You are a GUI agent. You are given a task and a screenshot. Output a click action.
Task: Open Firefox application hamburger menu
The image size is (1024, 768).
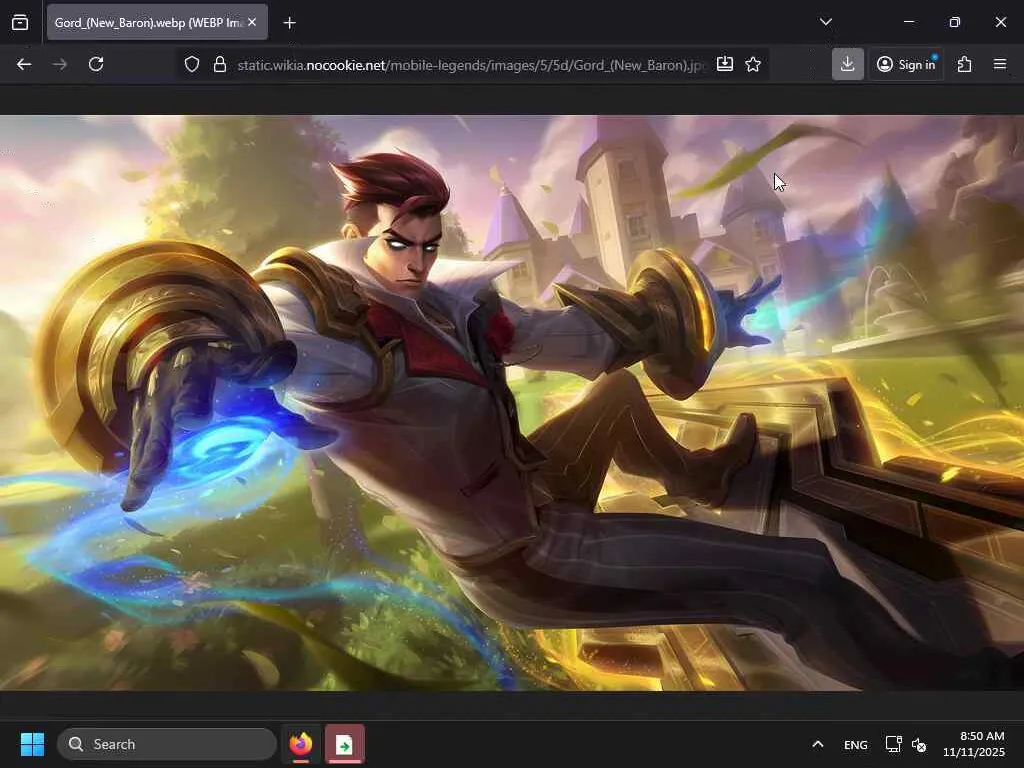1000,64
